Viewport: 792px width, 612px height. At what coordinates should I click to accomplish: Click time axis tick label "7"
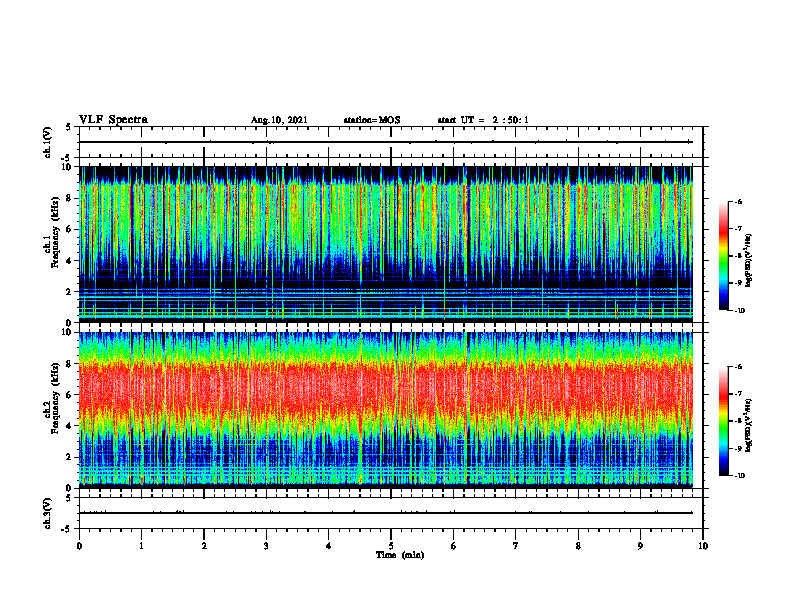click(516, 546)
